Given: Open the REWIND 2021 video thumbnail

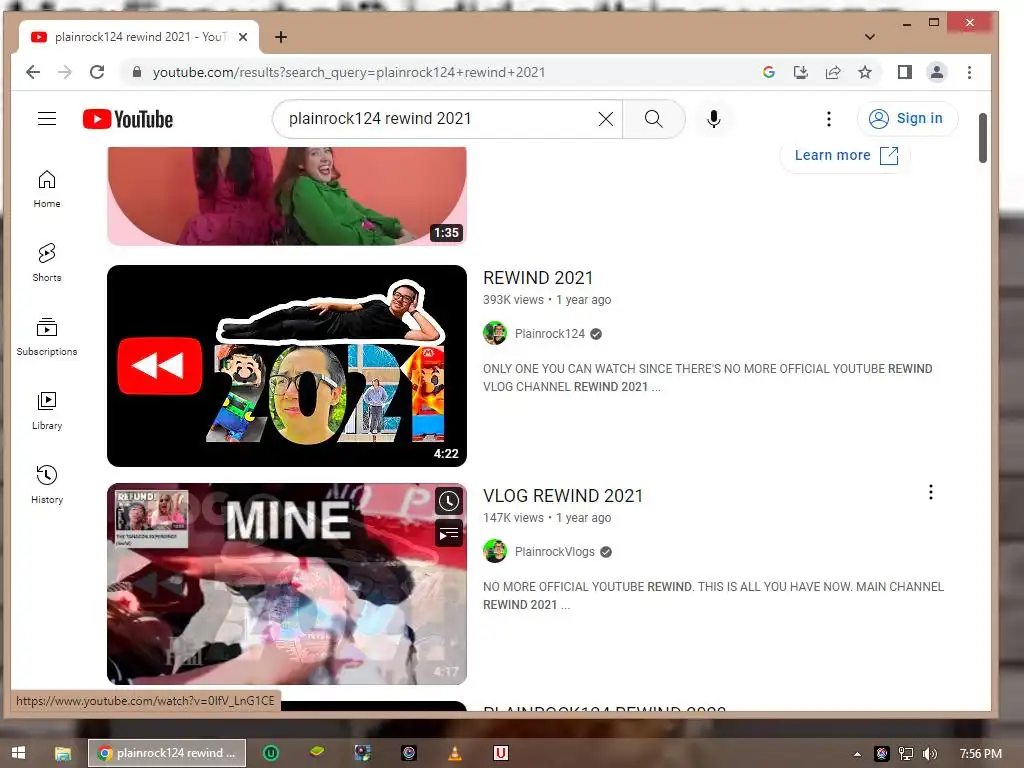Looking at the screenshot, I should pyautogui.click(x=287, y=366).
